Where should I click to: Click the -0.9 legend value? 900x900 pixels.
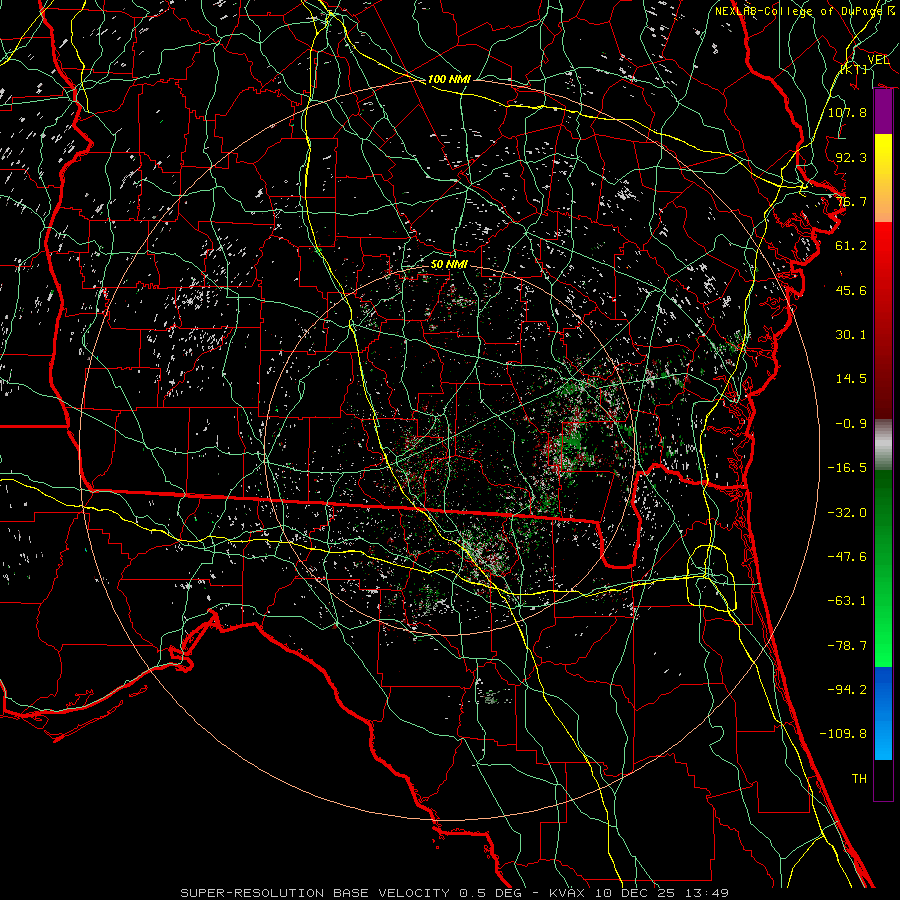[x=851, y=424]
